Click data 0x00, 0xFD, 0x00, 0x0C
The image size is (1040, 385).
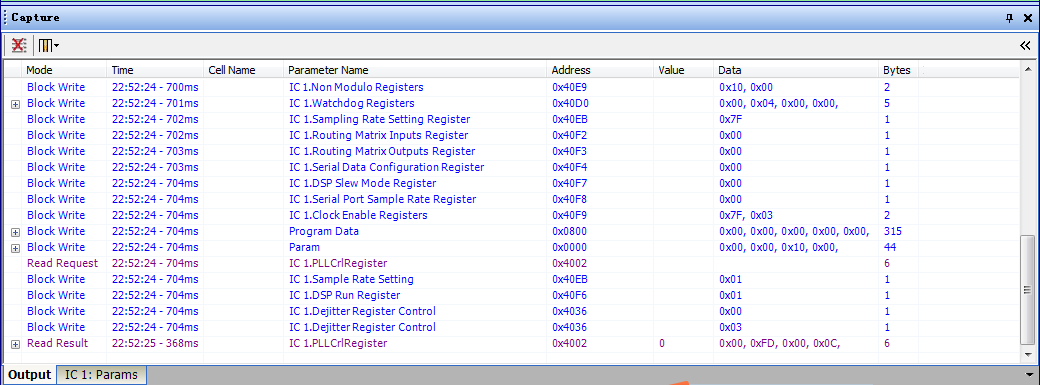779,343
